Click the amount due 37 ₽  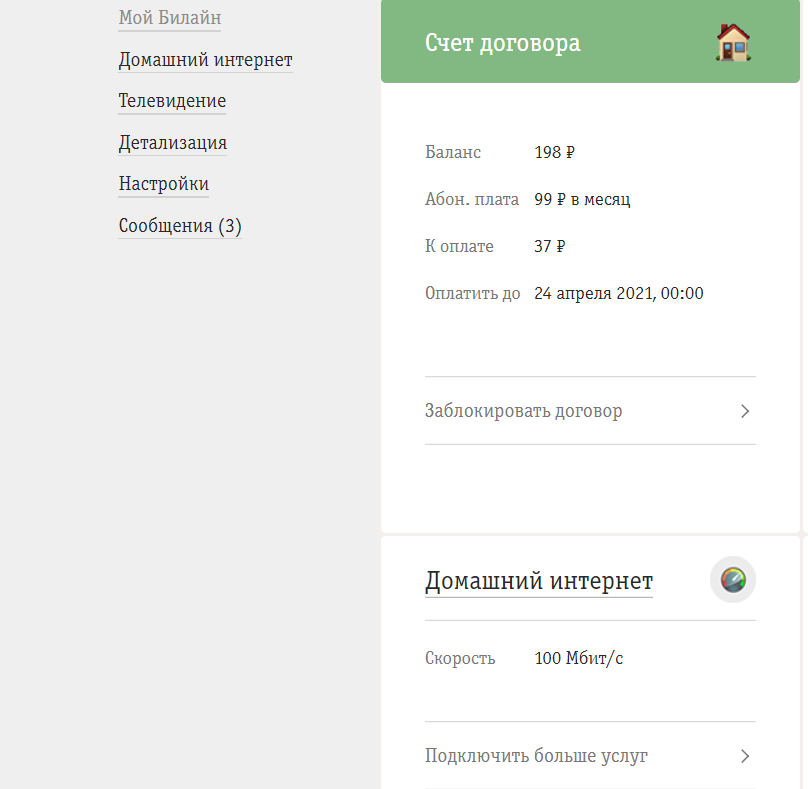coord(550,246)
